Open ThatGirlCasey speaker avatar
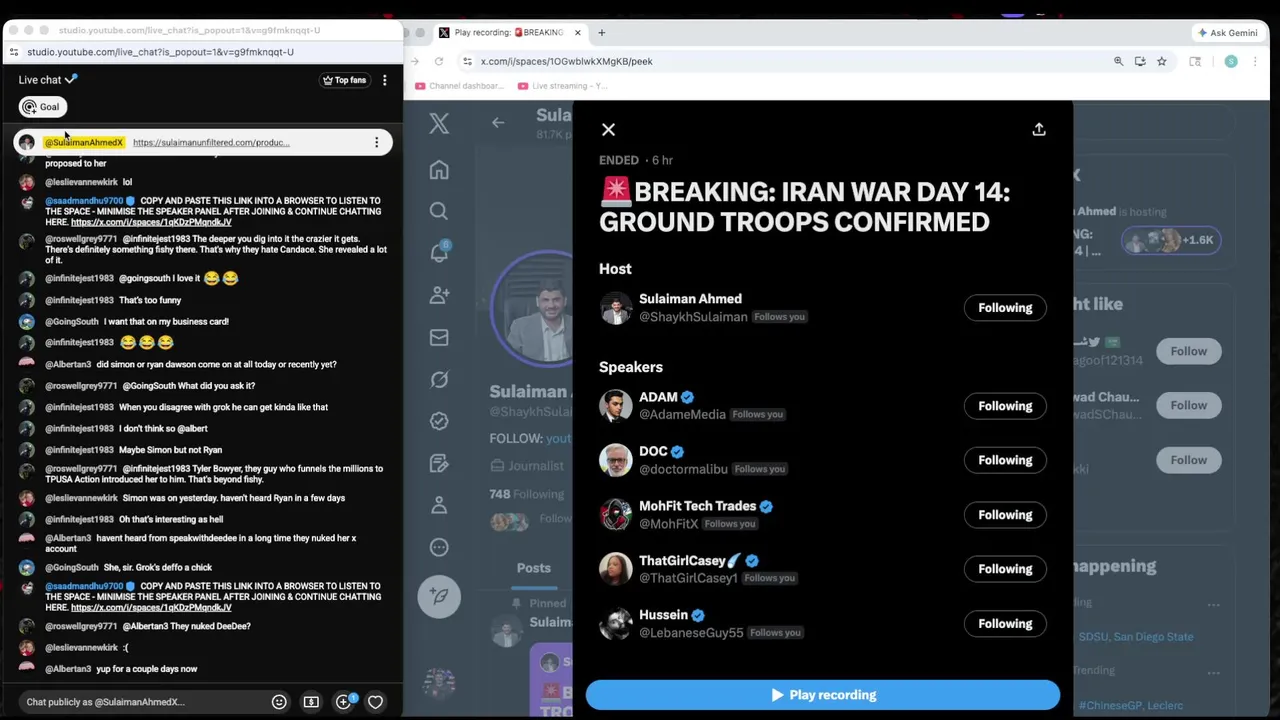 (616, 569)
